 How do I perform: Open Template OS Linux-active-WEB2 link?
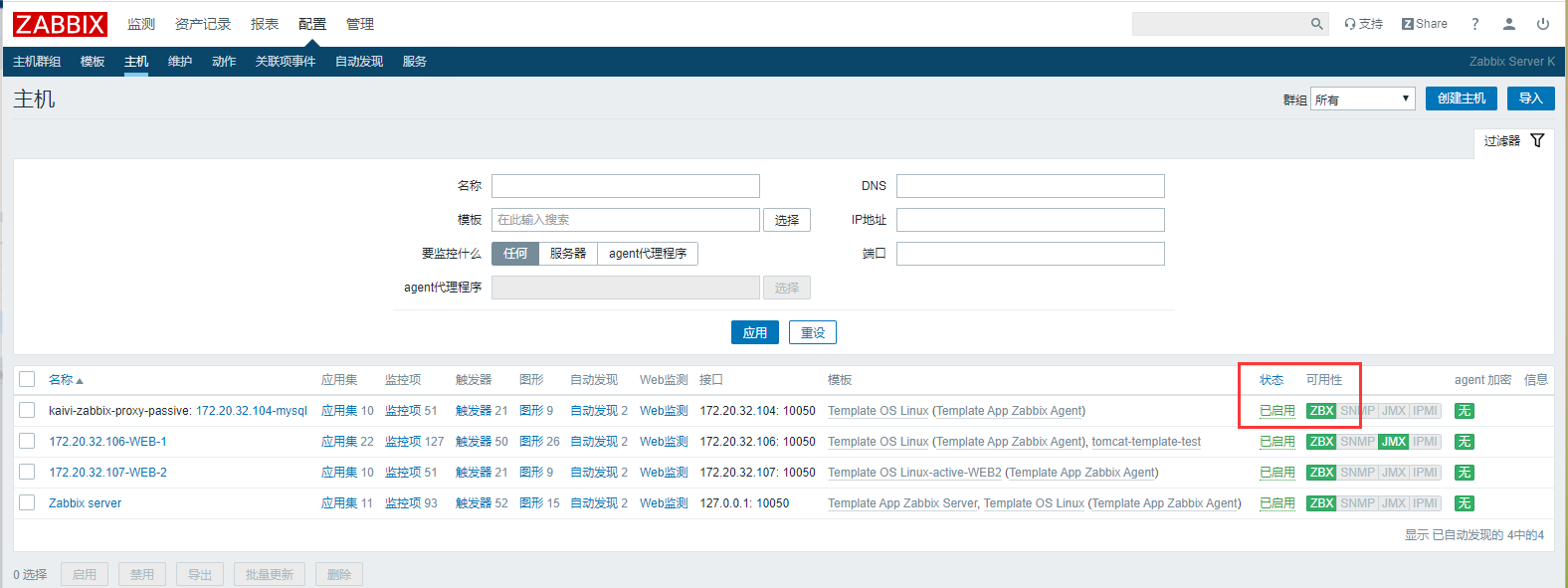pos(914,473)
